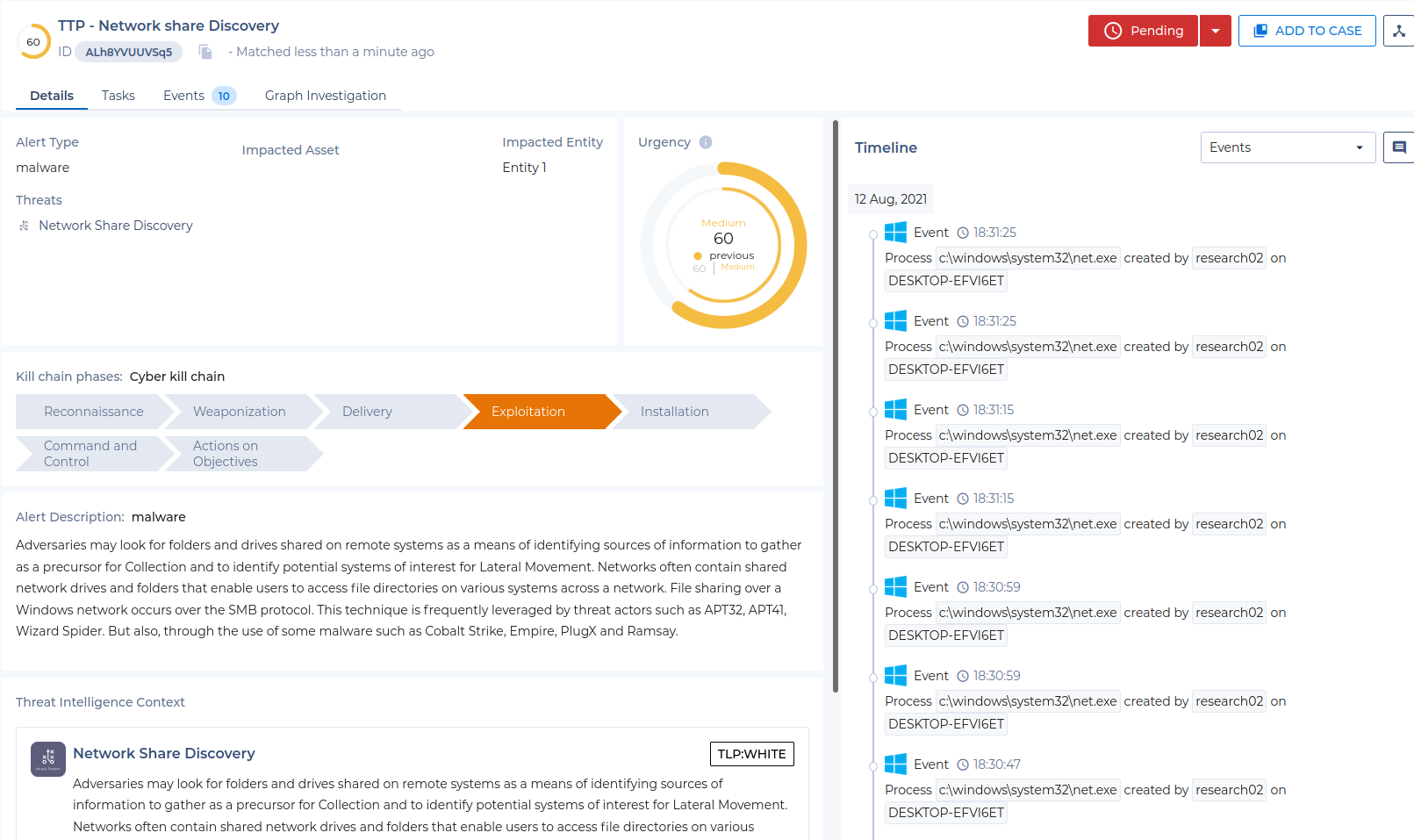Screen dimensions: 1414x840
Task: Switch to the Graph Investigation tab
Action: [326, 96]
